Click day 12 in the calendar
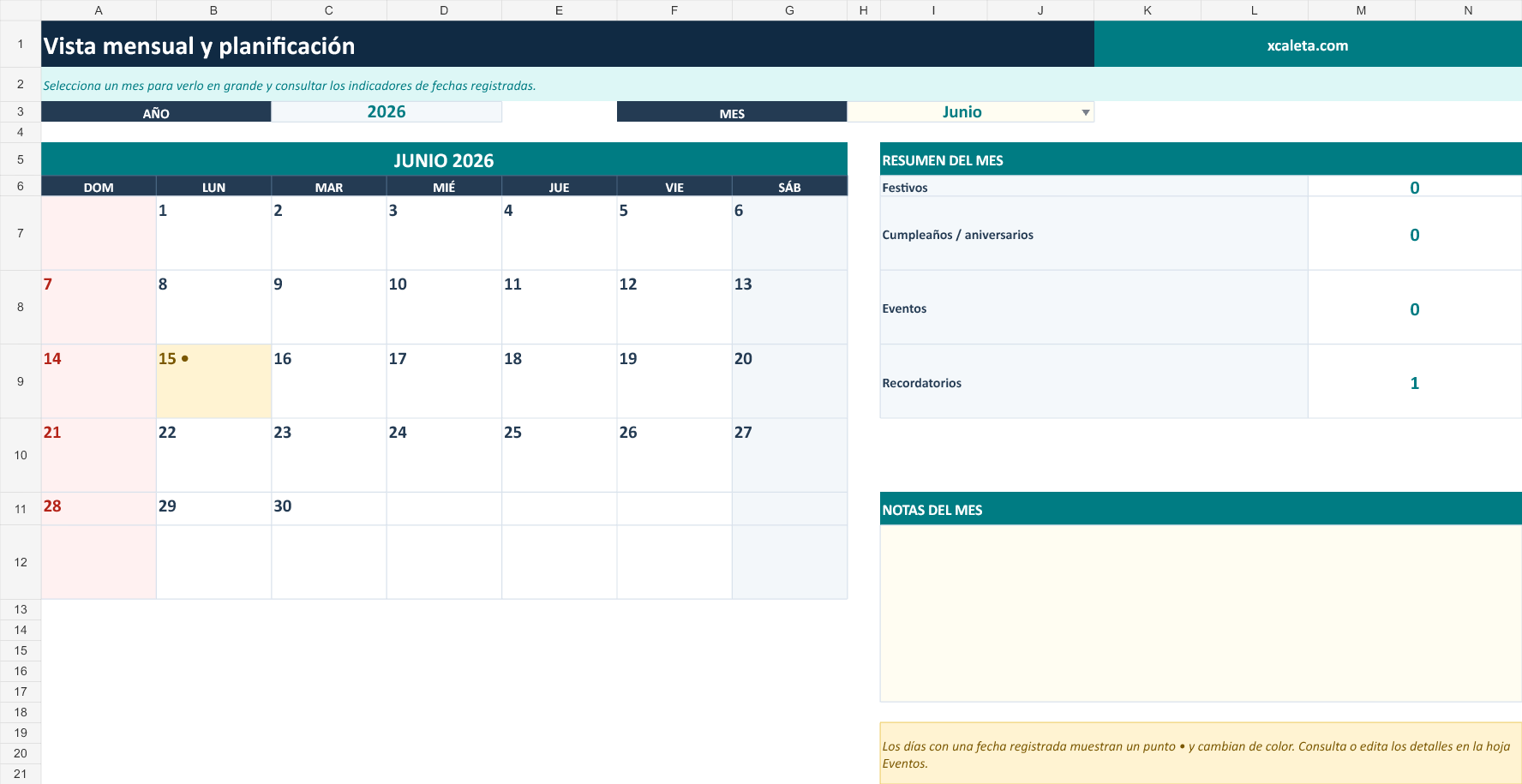This screenshot has width=1522, height=784. pyautogui.click(x=674, y=307)
